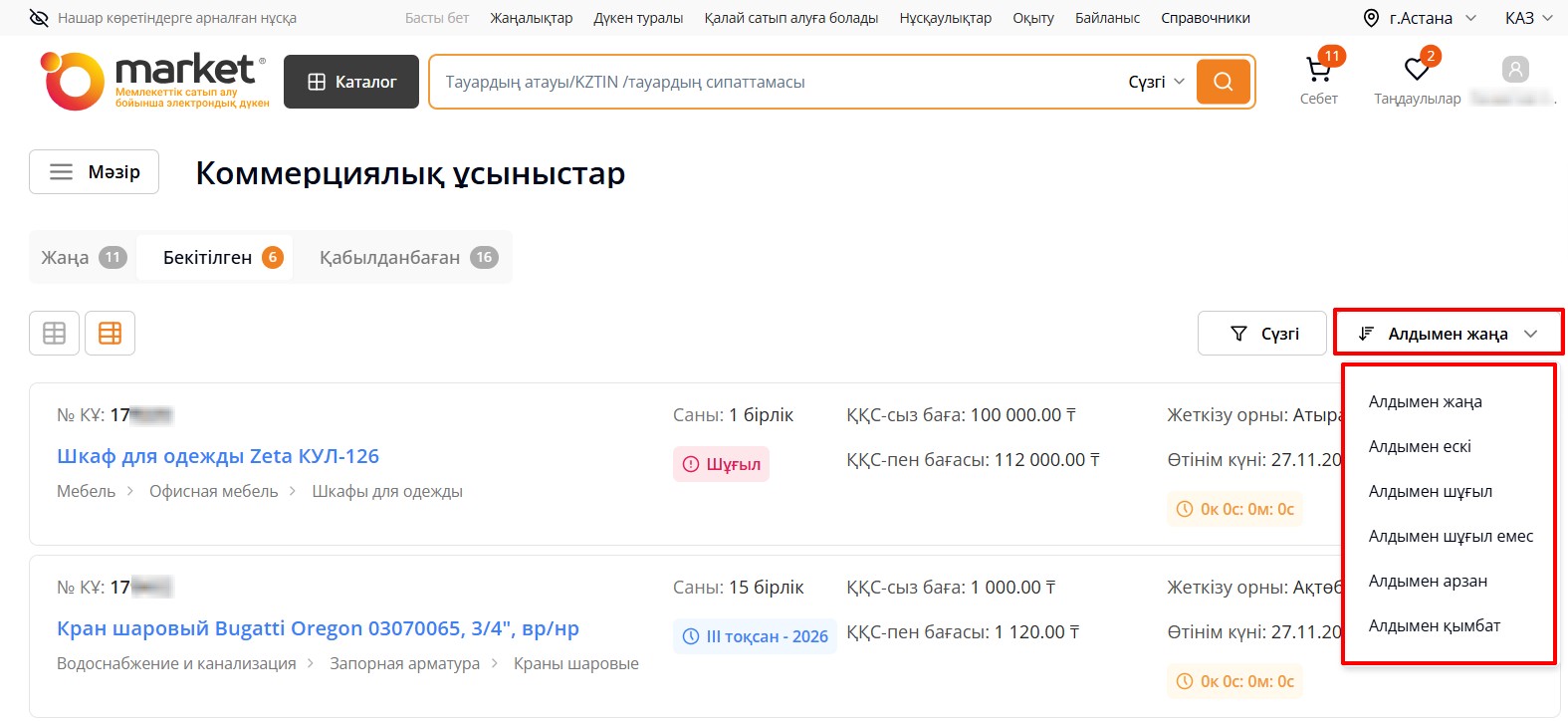Switch to orange detailed list view
The image size is (1568, 721).
(110, 334)
